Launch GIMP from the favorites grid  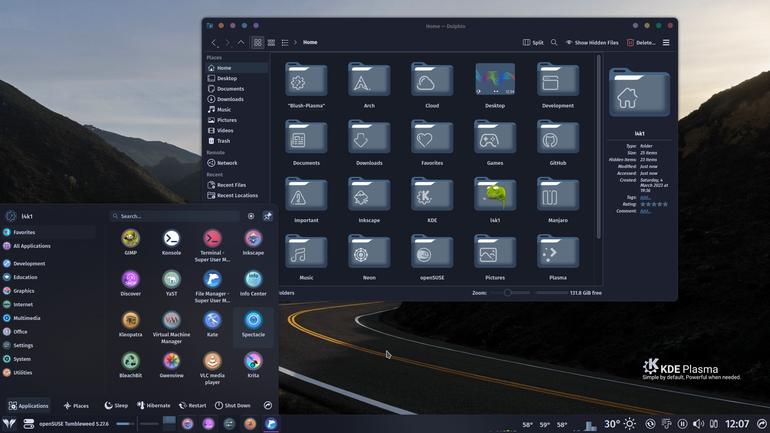pos(130,243)
